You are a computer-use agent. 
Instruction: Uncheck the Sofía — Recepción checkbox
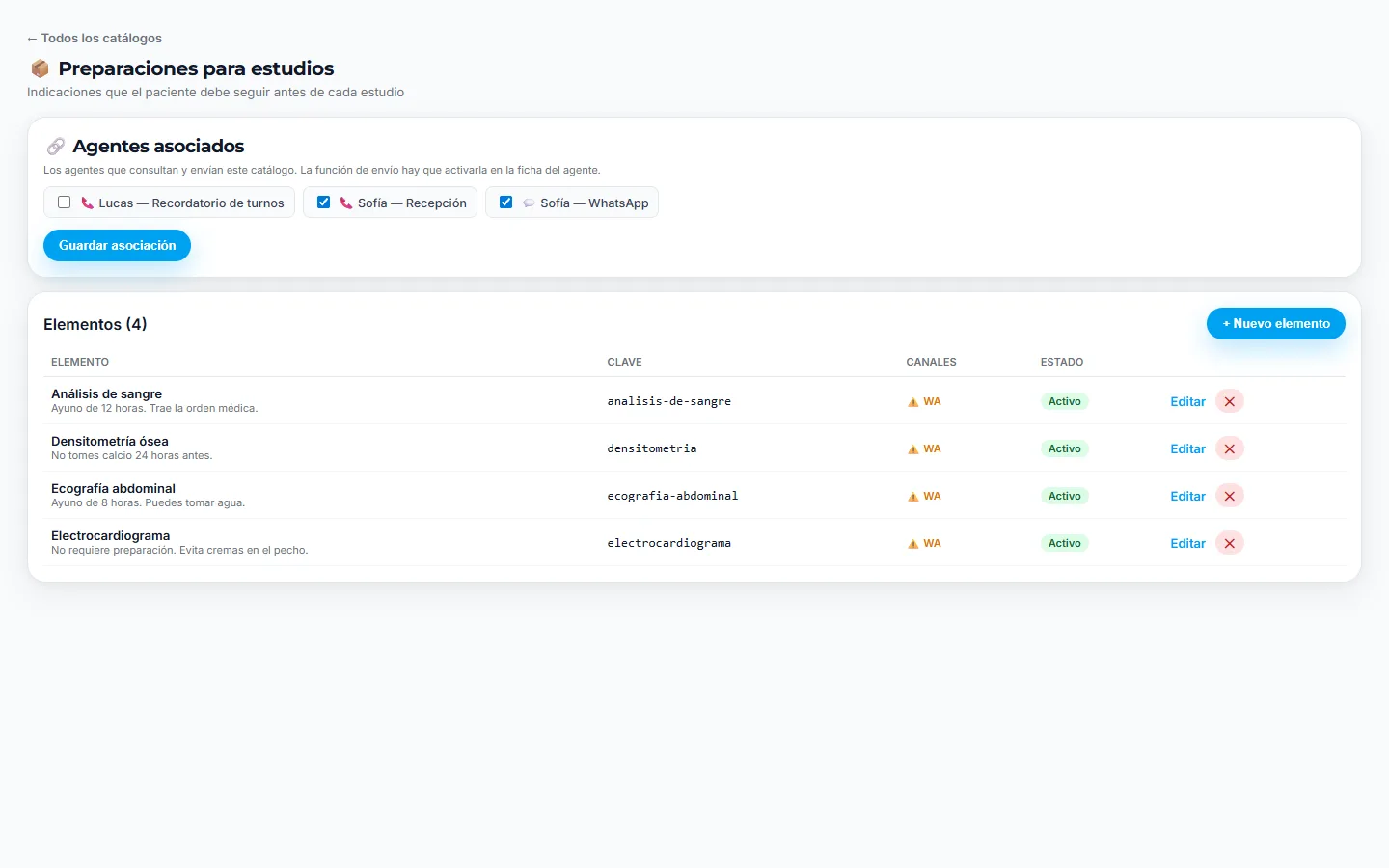tap(323, 202)
